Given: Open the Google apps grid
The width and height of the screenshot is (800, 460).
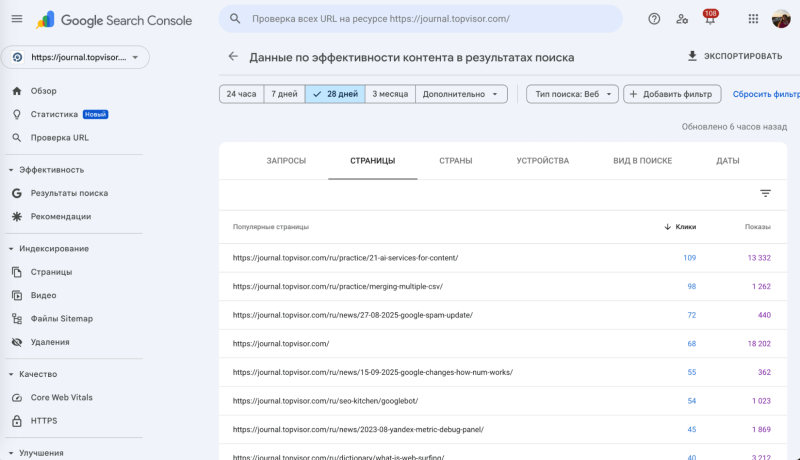Looking at the screenshot, I should click(753, 19).
